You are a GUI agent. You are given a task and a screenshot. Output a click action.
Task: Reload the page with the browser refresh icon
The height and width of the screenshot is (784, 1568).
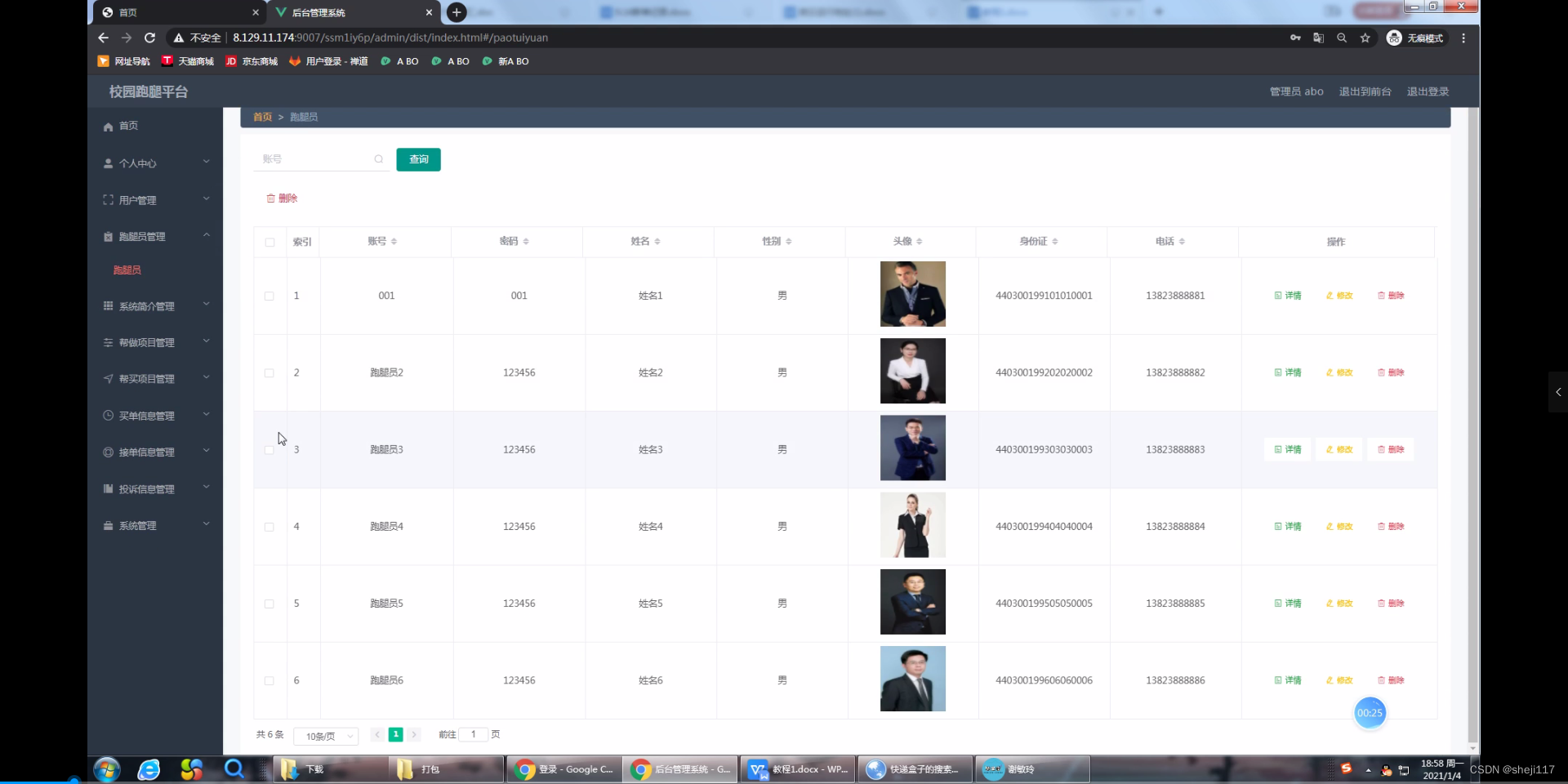(x=149, y=38)
